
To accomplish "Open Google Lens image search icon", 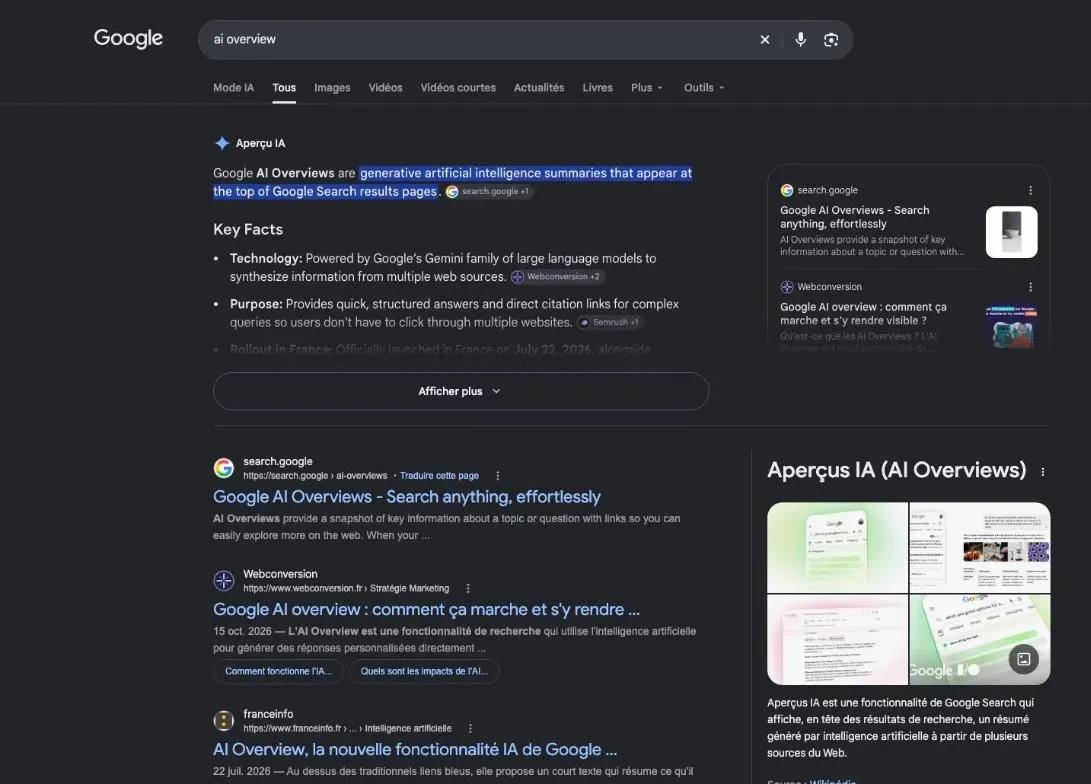I will [x=831, y=40].
